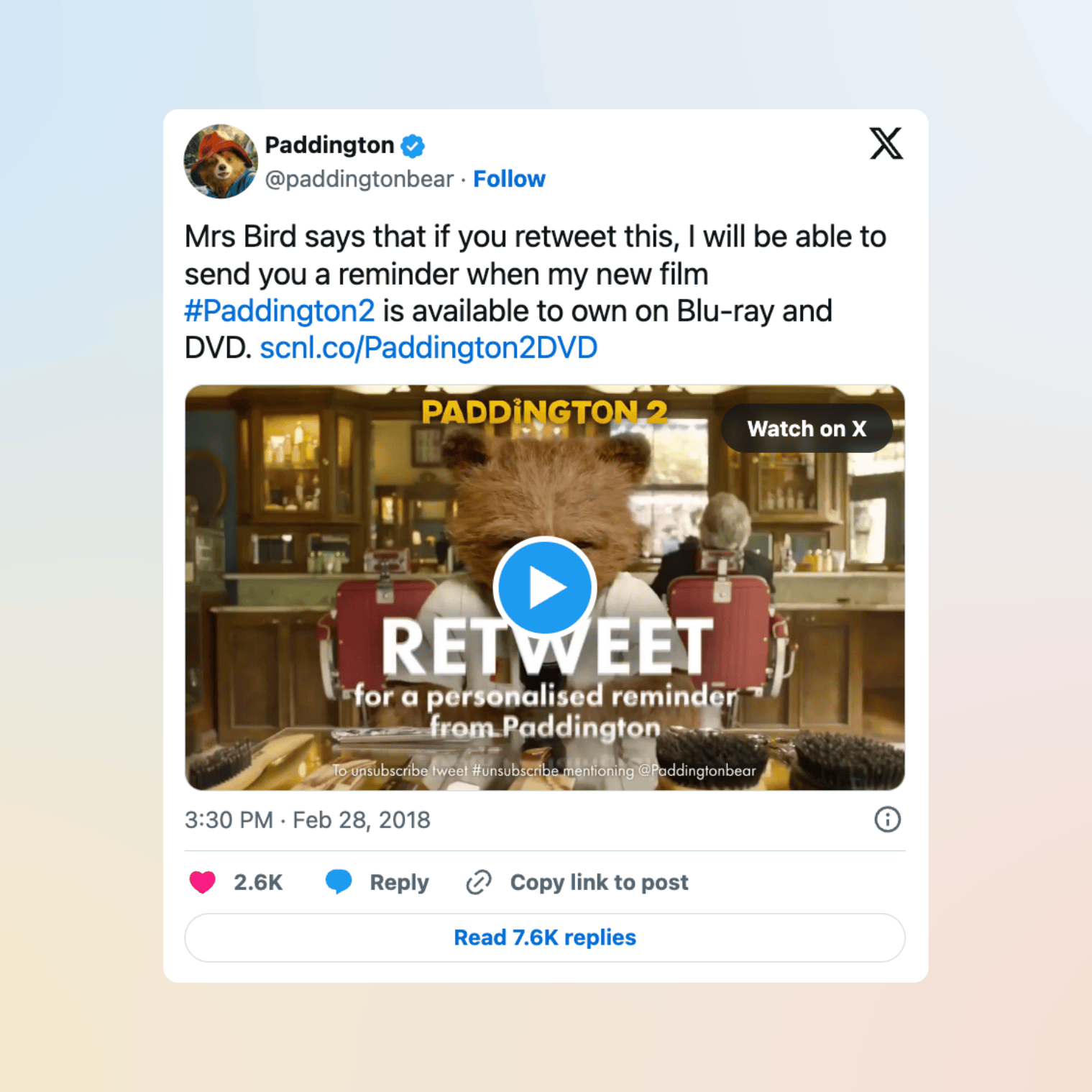
Task: Open the tweet info icon
Action: pyautogui.click(x=887, y=820)
